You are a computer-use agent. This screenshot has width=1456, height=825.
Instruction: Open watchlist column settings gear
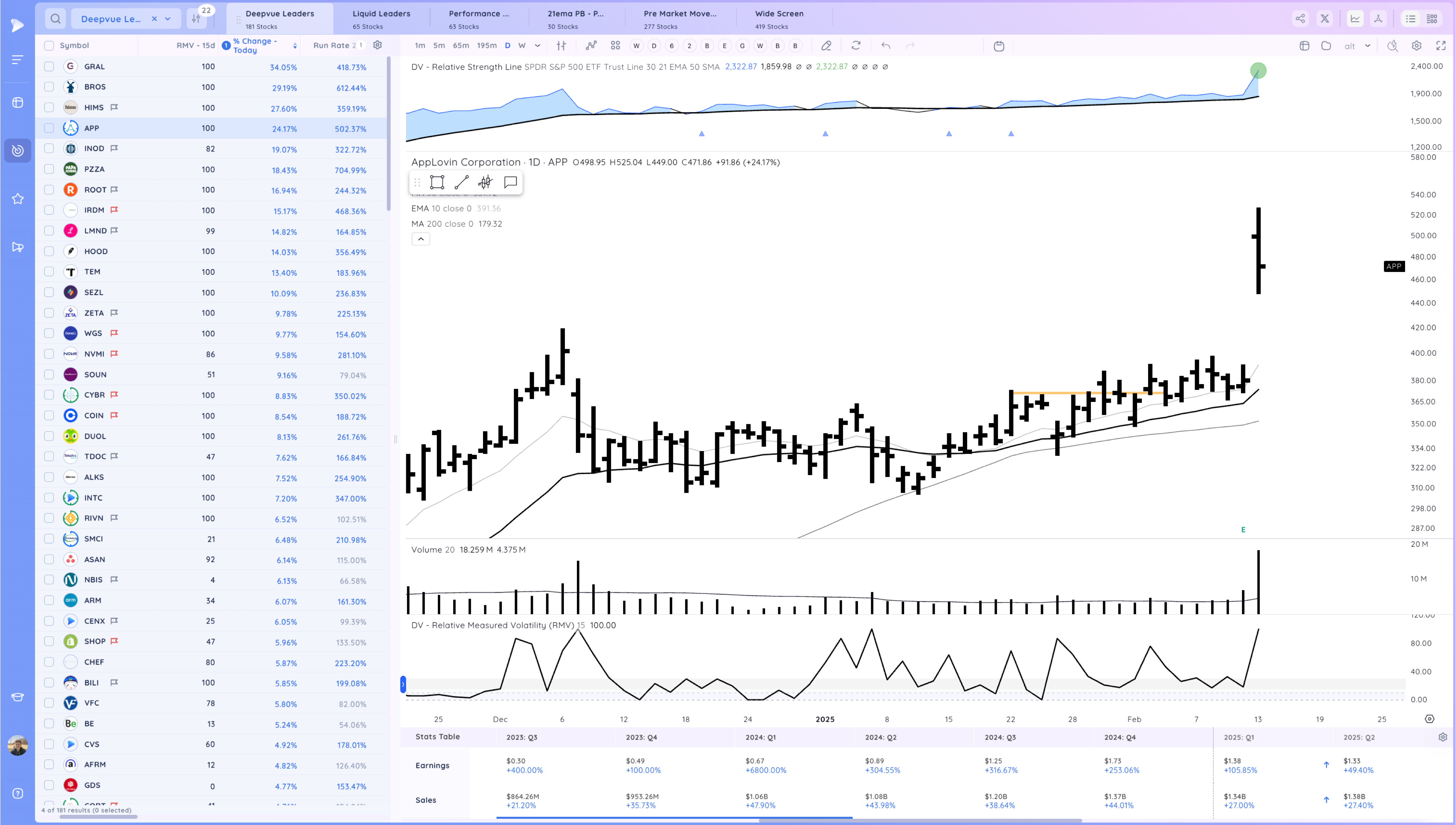378,46
